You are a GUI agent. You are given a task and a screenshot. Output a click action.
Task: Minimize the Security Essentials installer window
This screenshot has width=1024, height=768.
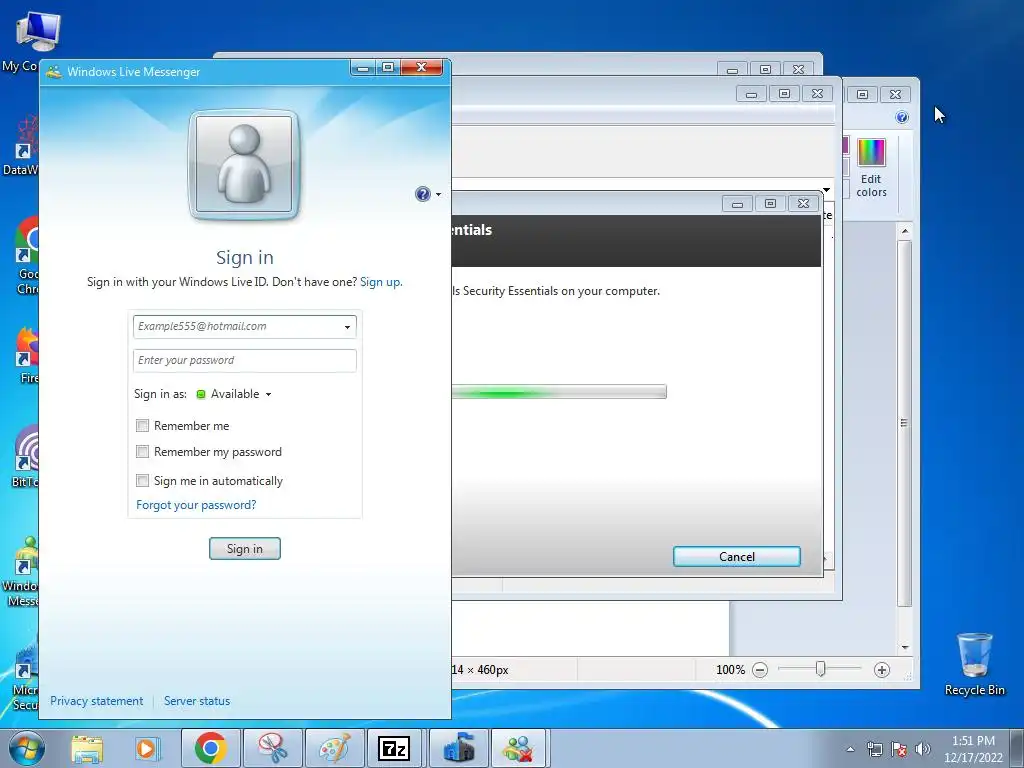tap(737, 204)
